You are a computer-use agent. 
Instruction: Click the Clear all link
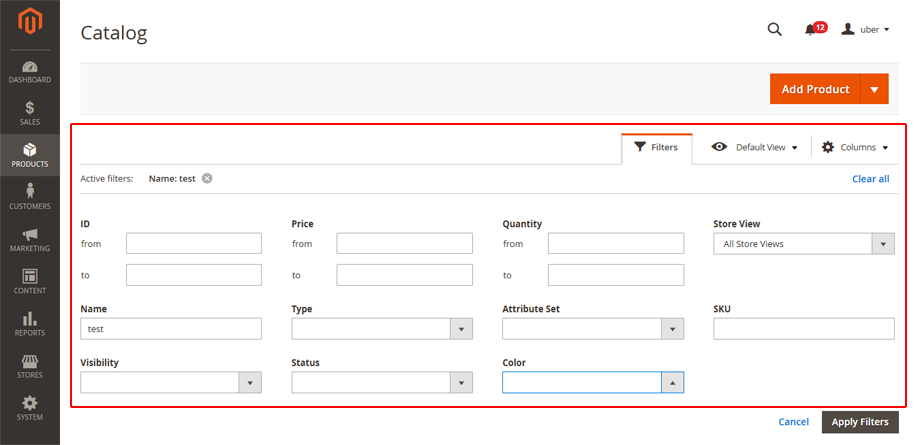871,179
